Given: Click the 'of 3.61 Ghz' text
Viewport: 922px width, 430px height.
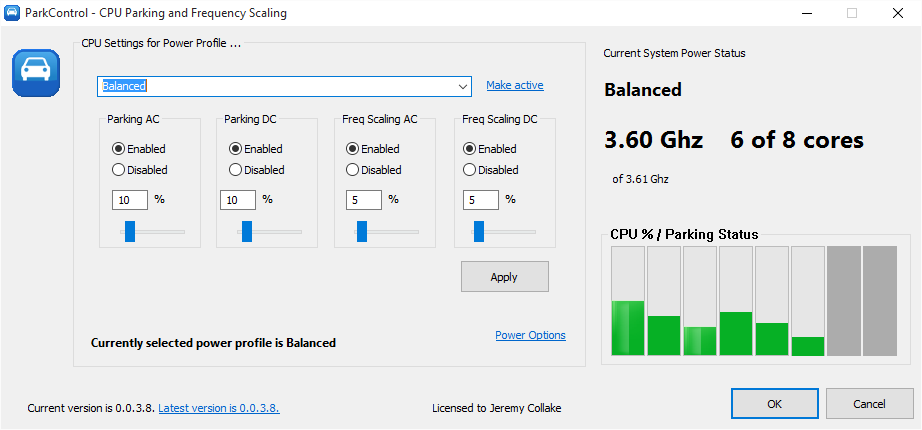Looking at the screenshot, I should pos(640,179).
